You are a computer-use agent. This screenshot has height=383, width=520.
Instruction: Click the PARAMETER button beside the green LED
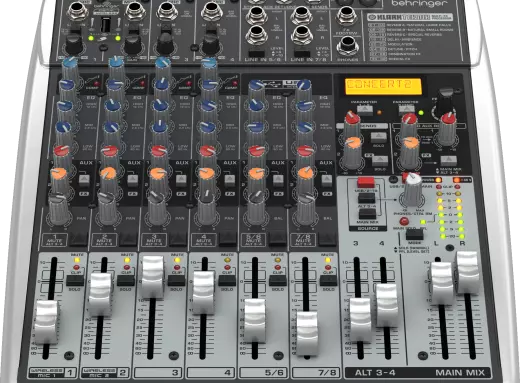tap(407, 109)
